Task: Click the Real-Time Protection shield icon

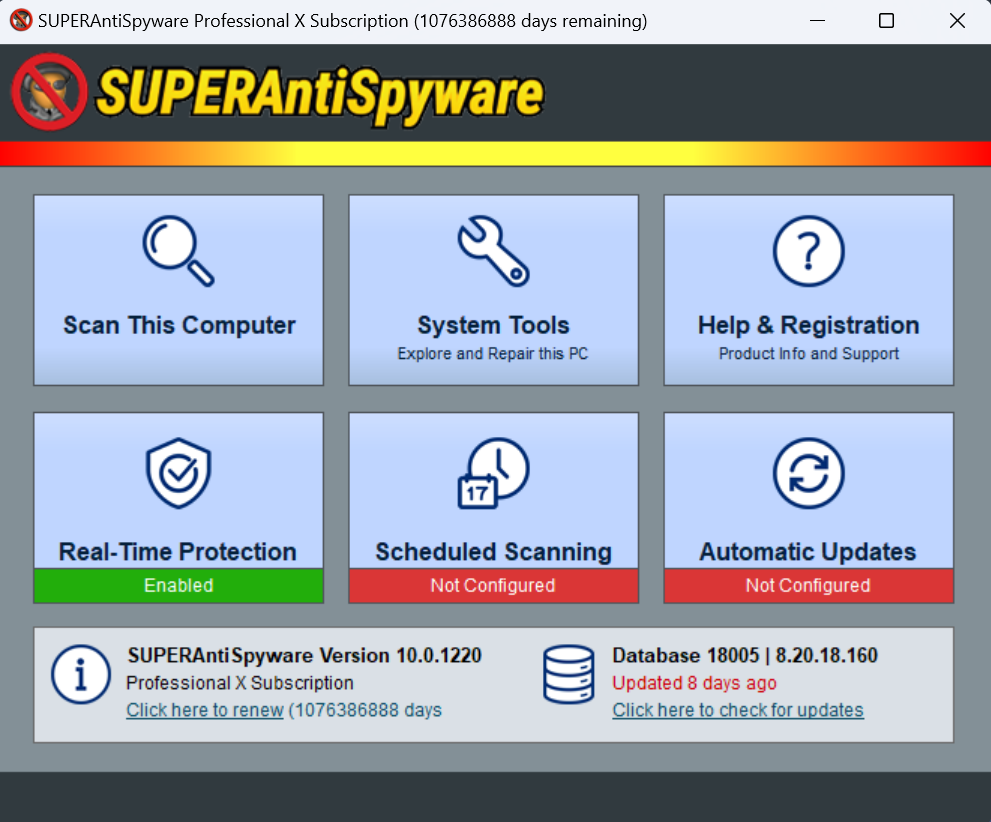Action: [178, 472]
